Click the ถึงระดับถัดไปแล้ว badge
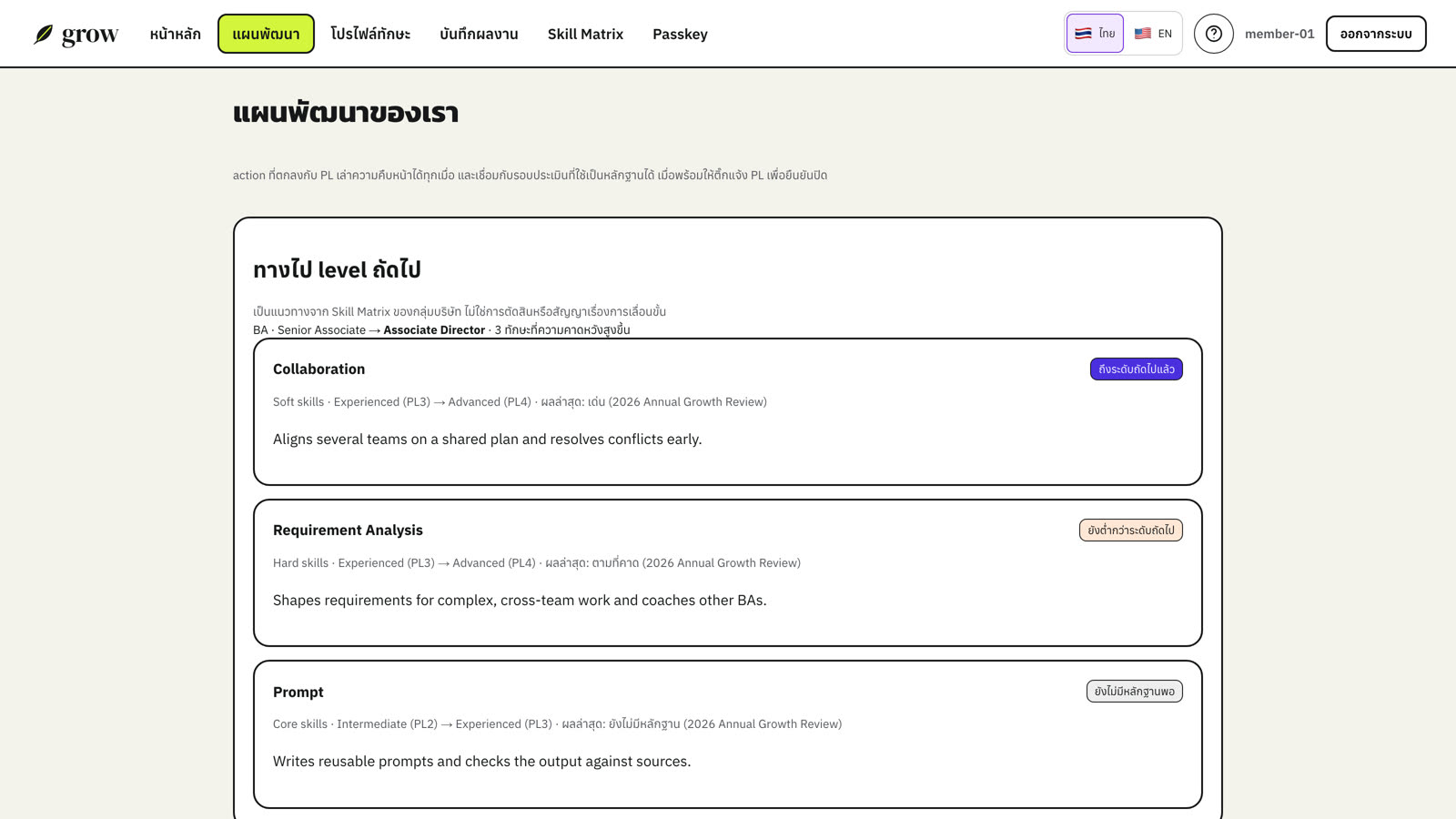Image resolution: width=1456 pixels, height=819 pixels. tap(1137, 369)
